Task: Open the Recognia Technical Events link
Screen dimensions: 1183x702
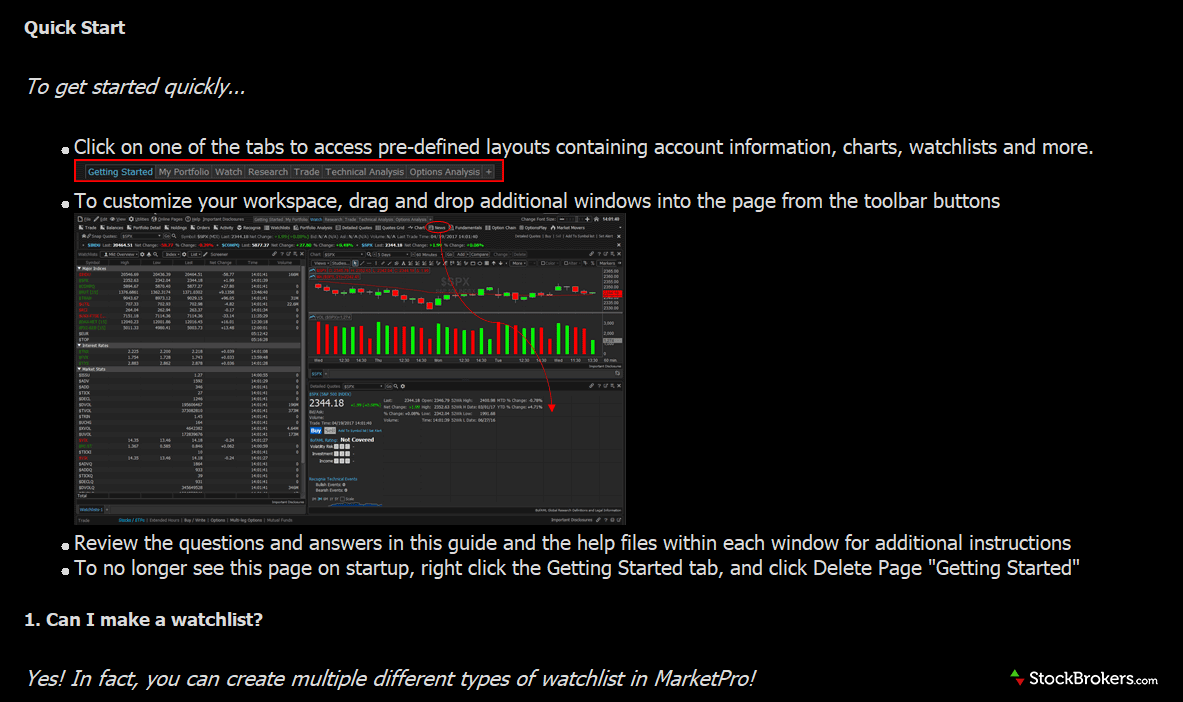Action: [333, 479]
